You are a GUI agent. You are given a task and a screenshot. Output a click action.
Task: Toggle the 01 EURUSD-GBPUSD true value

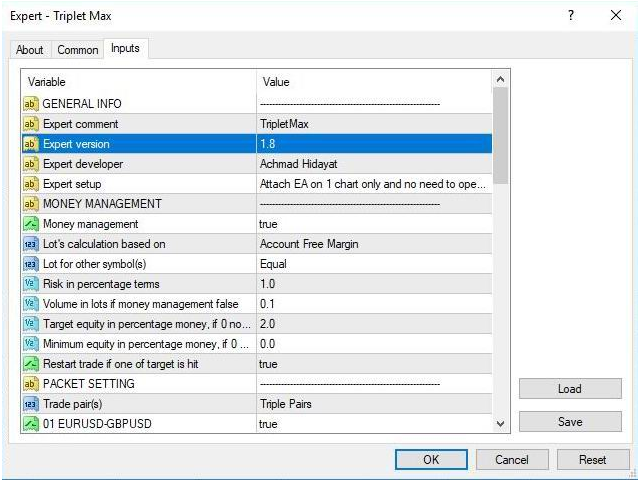point(268,424)
